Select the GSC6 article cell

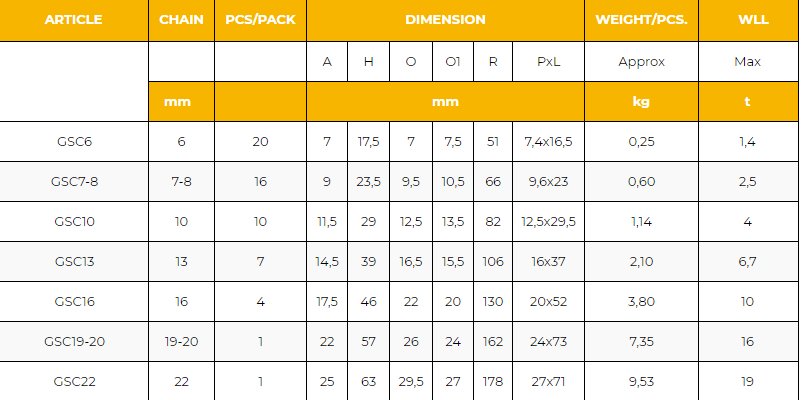click(x=74, y=142)
